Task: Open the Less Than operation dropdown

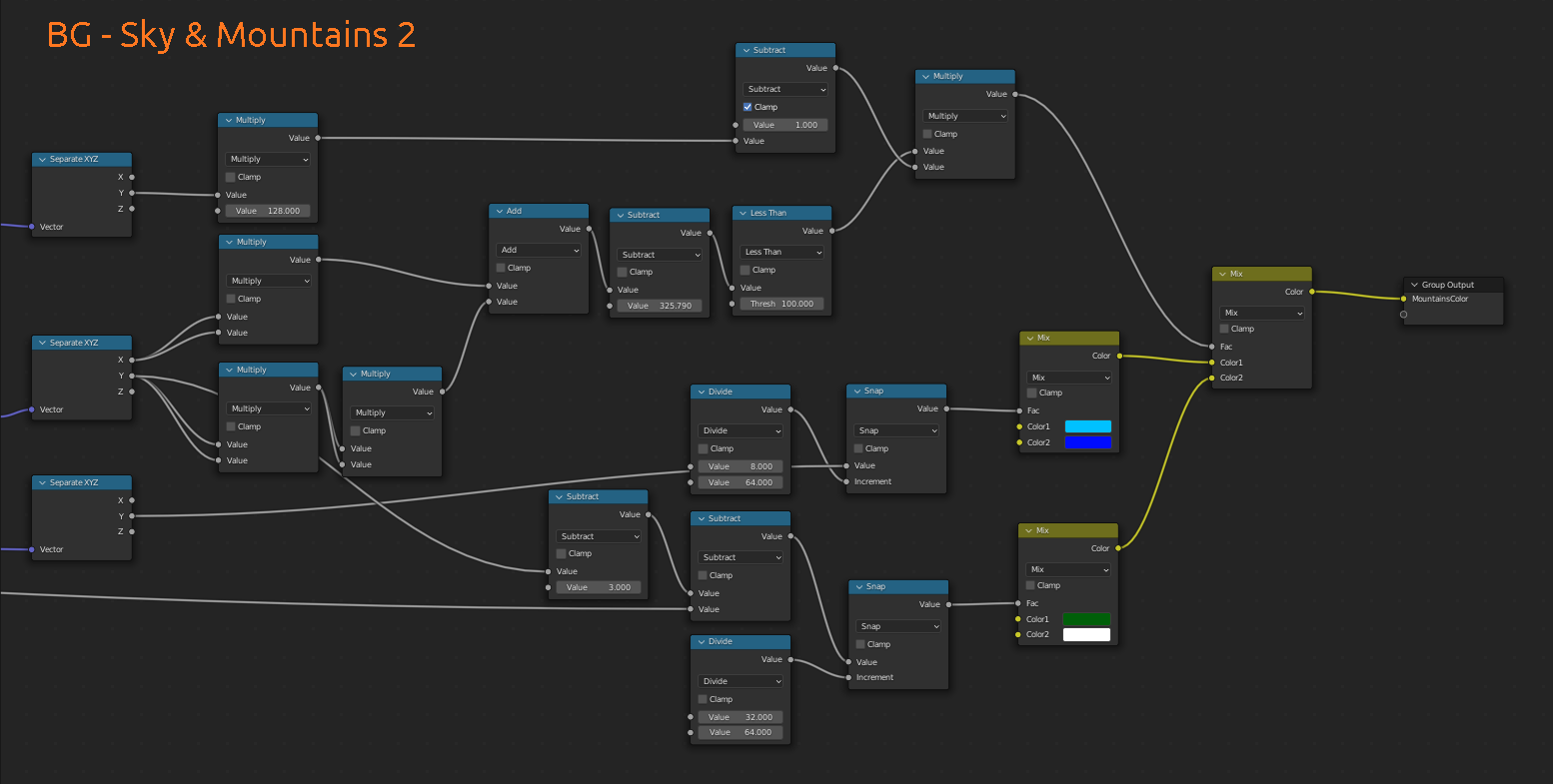Action: [780, 251]
